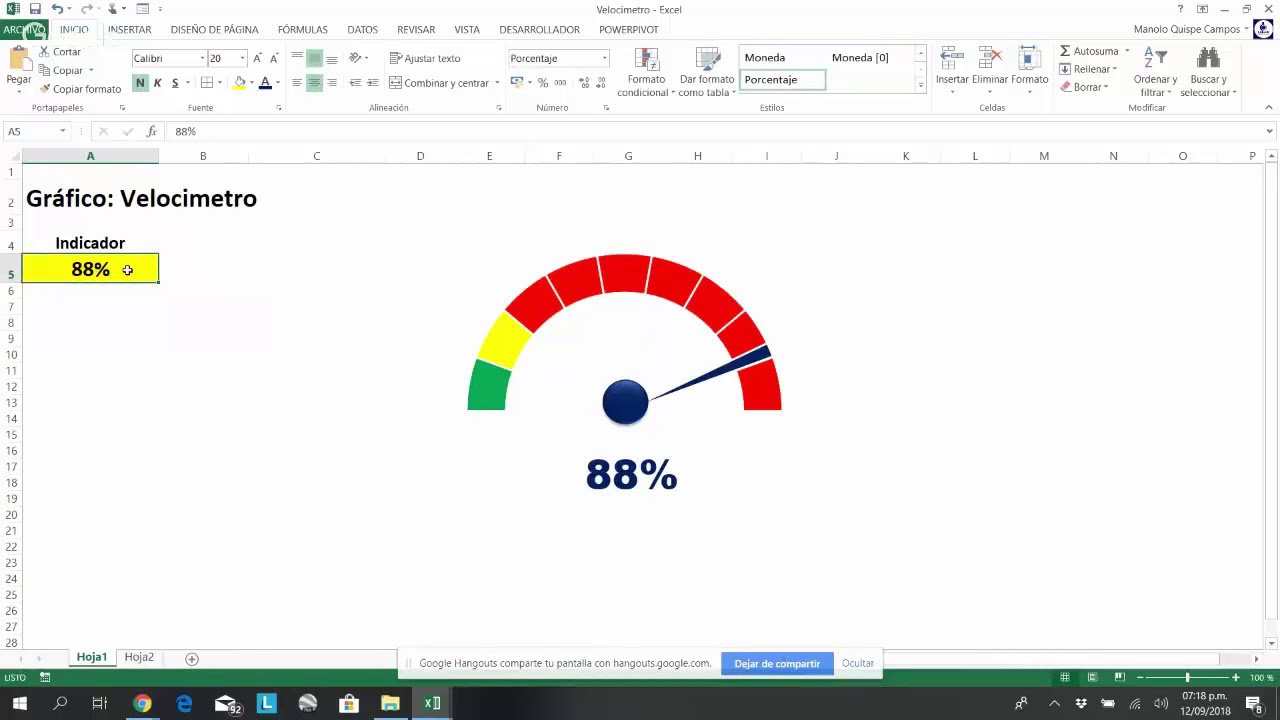Open the Windows Start menu

[x=19, y=704]
